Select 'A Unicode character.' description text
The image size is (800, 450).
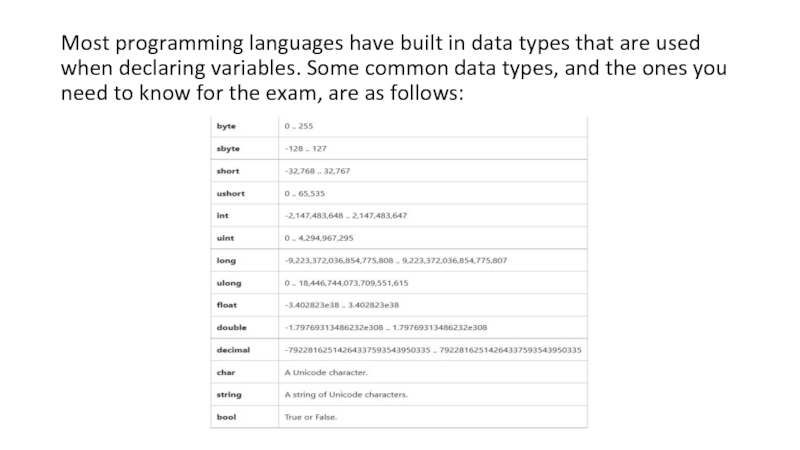click(326, 372)
